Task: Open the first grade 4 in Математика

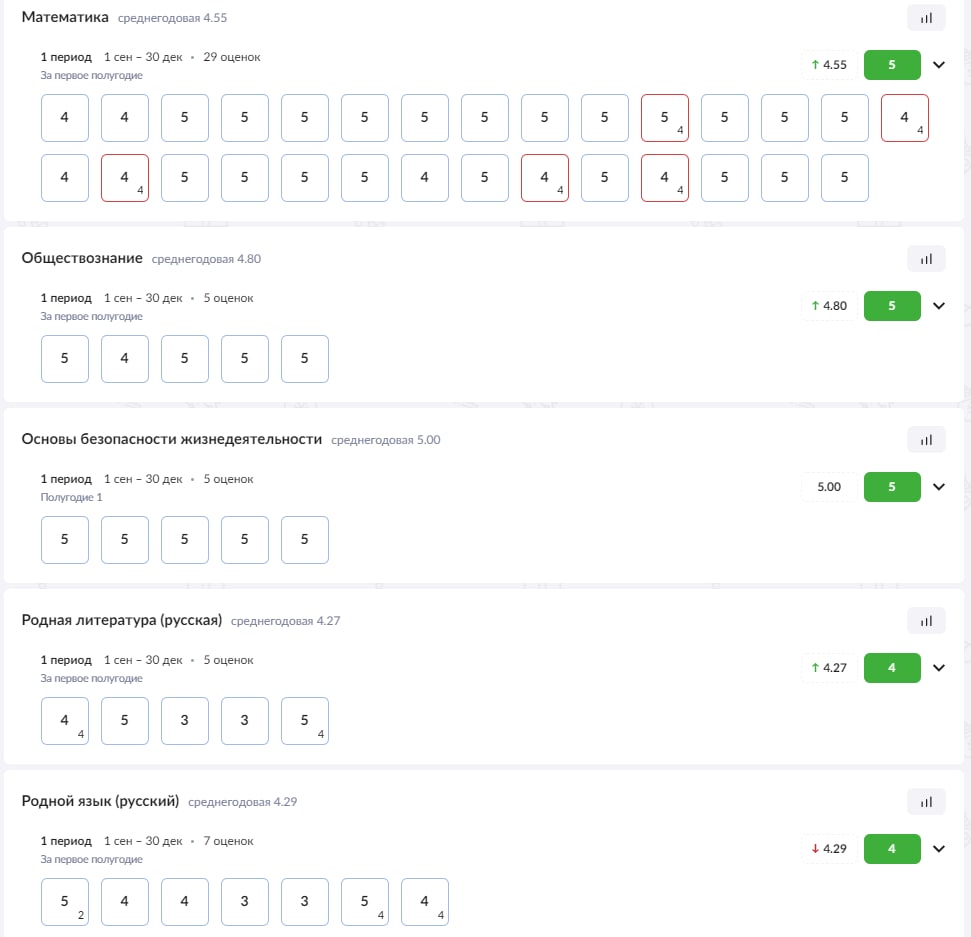Action: 64,118
